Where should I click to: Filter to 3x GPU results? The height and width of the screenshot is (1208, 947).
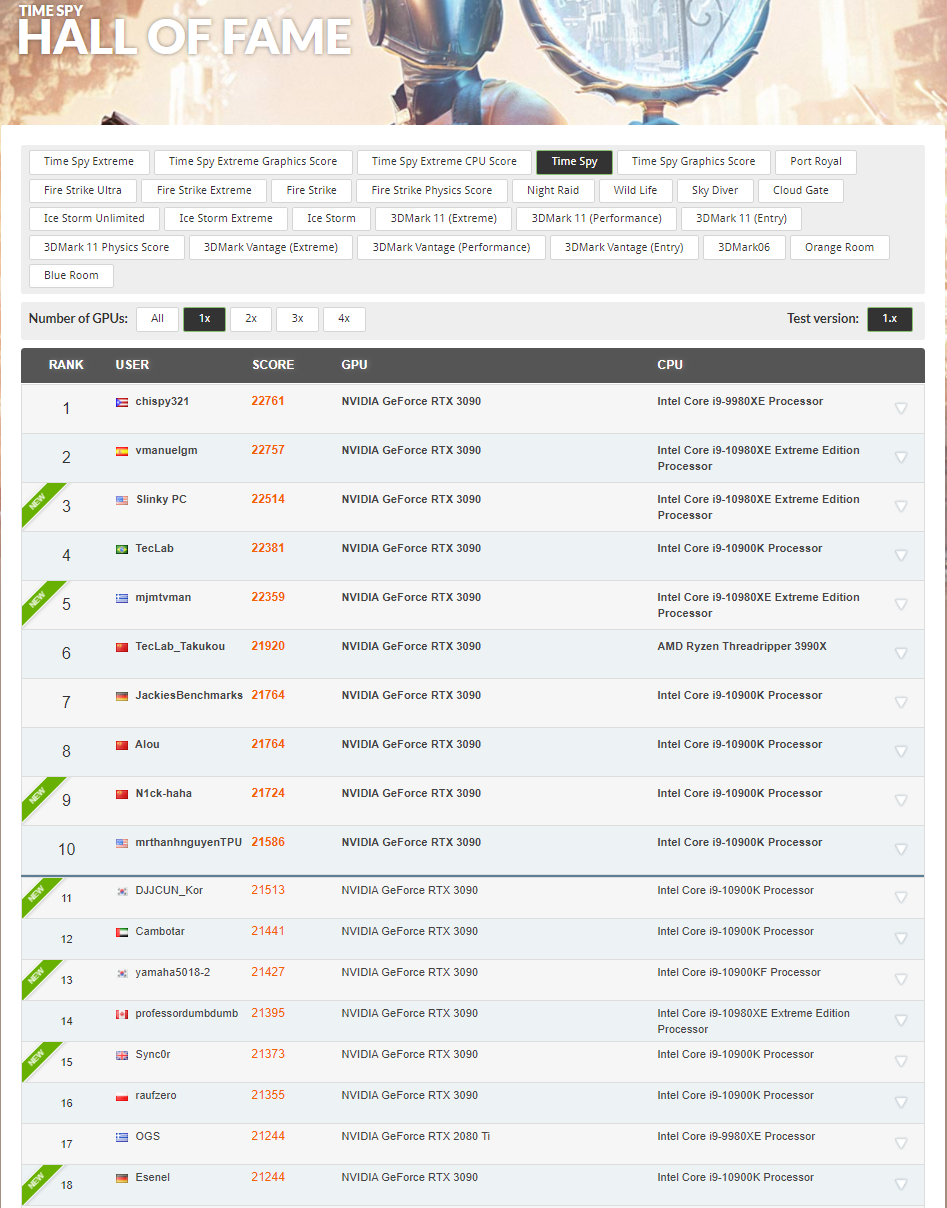(297, 319)
